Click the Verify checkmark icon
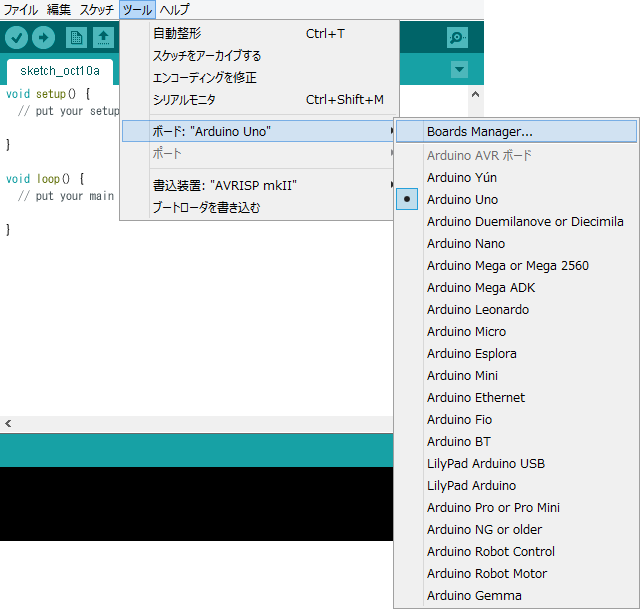641x609 pixels. 16,38
